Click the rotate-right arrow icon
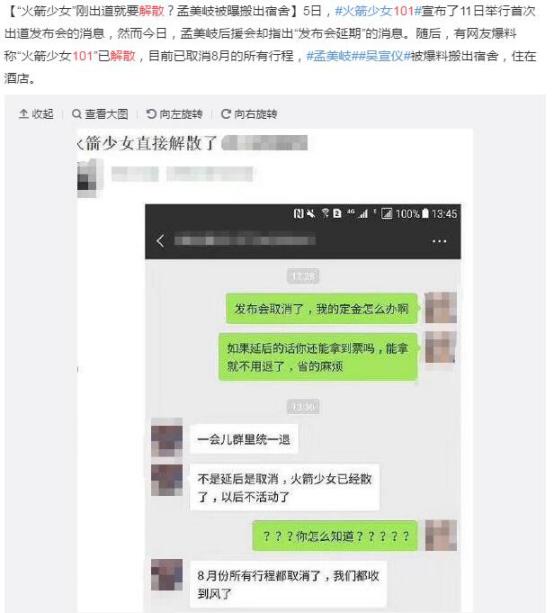The width and height of the screenshot is (554, 613). pos(226,114)
